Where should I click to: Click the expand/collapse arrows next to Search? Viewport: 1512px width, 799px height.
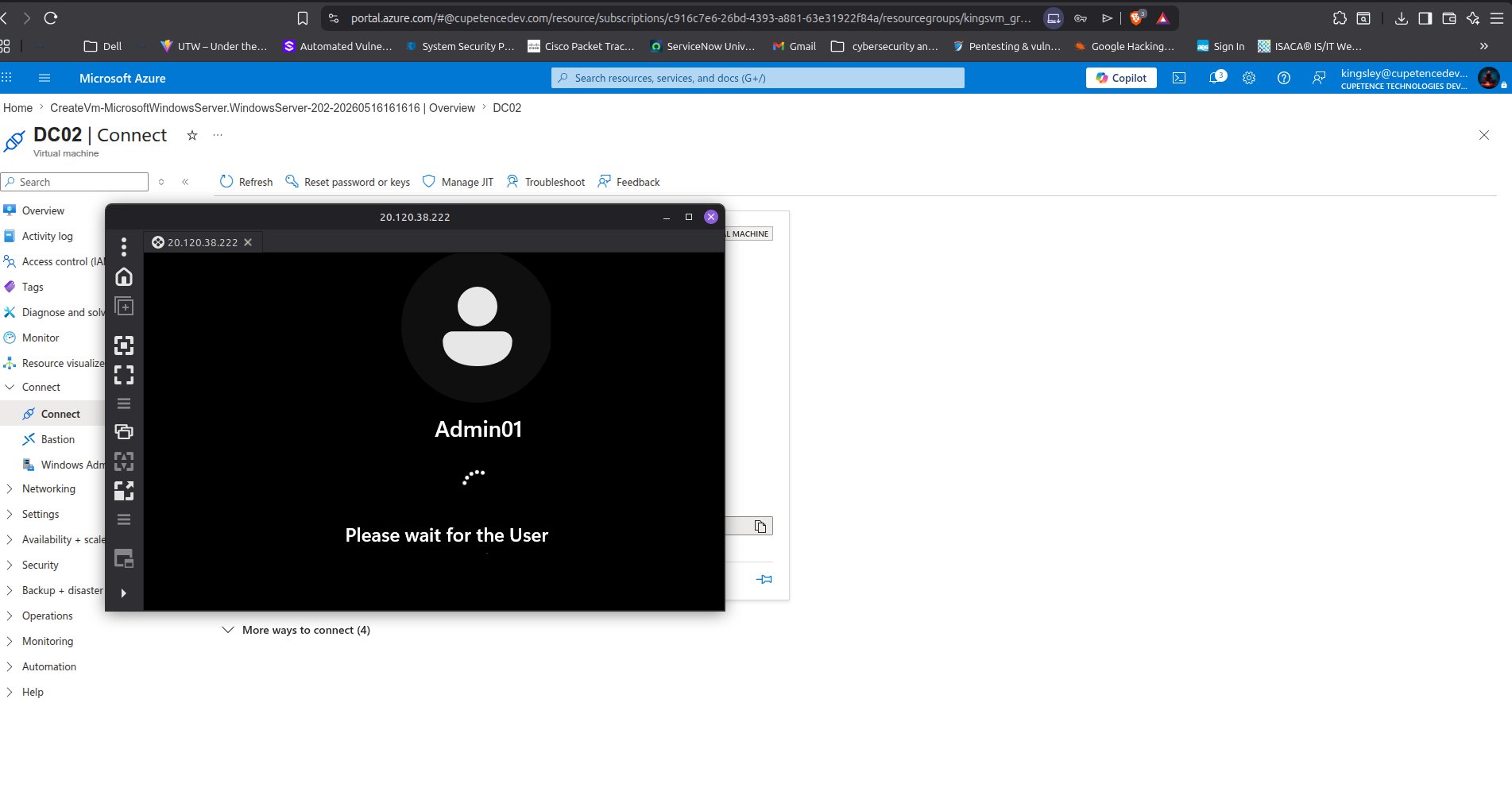(161, 182)
